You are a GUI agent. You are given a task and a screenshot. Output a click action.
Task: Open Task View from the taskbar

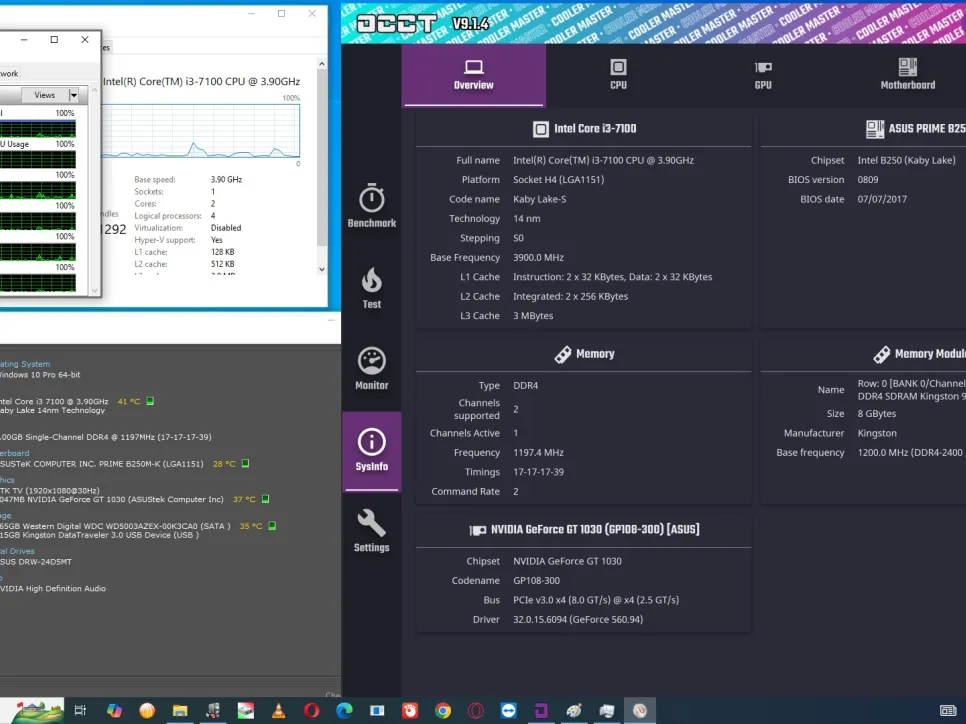point(80,710)
